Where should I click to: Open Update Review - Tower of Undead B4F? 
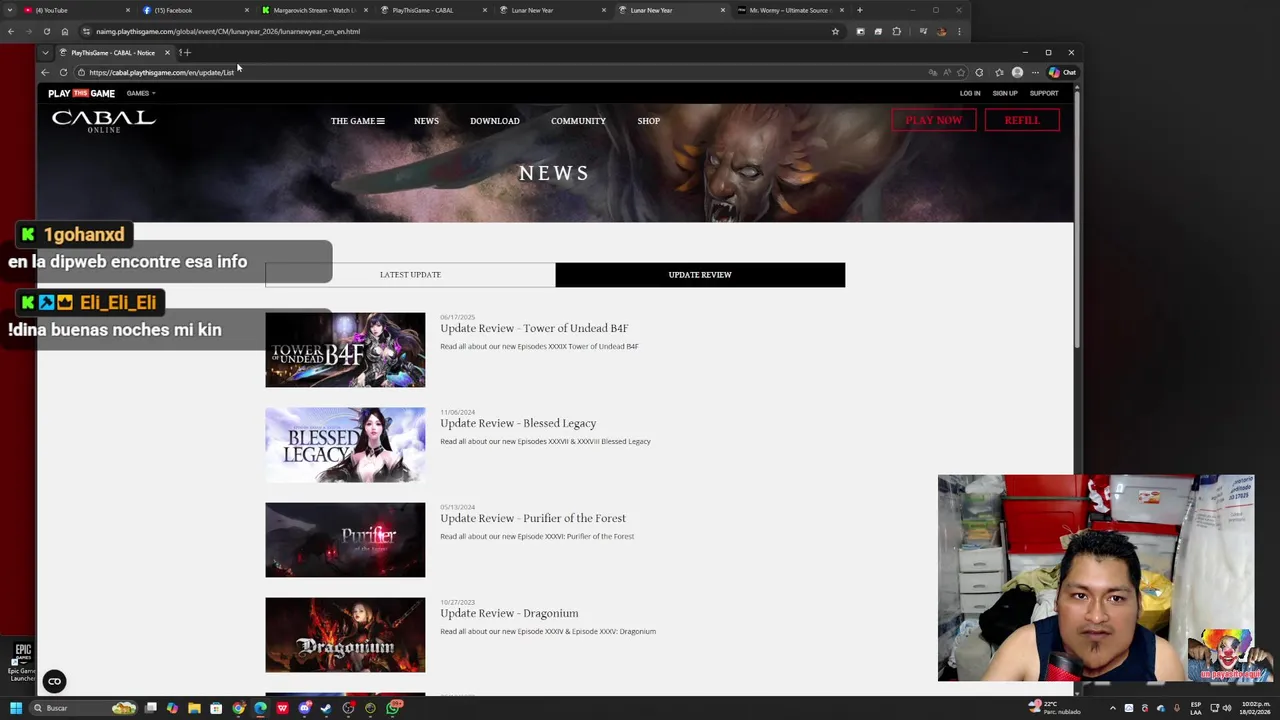(534, 328)
